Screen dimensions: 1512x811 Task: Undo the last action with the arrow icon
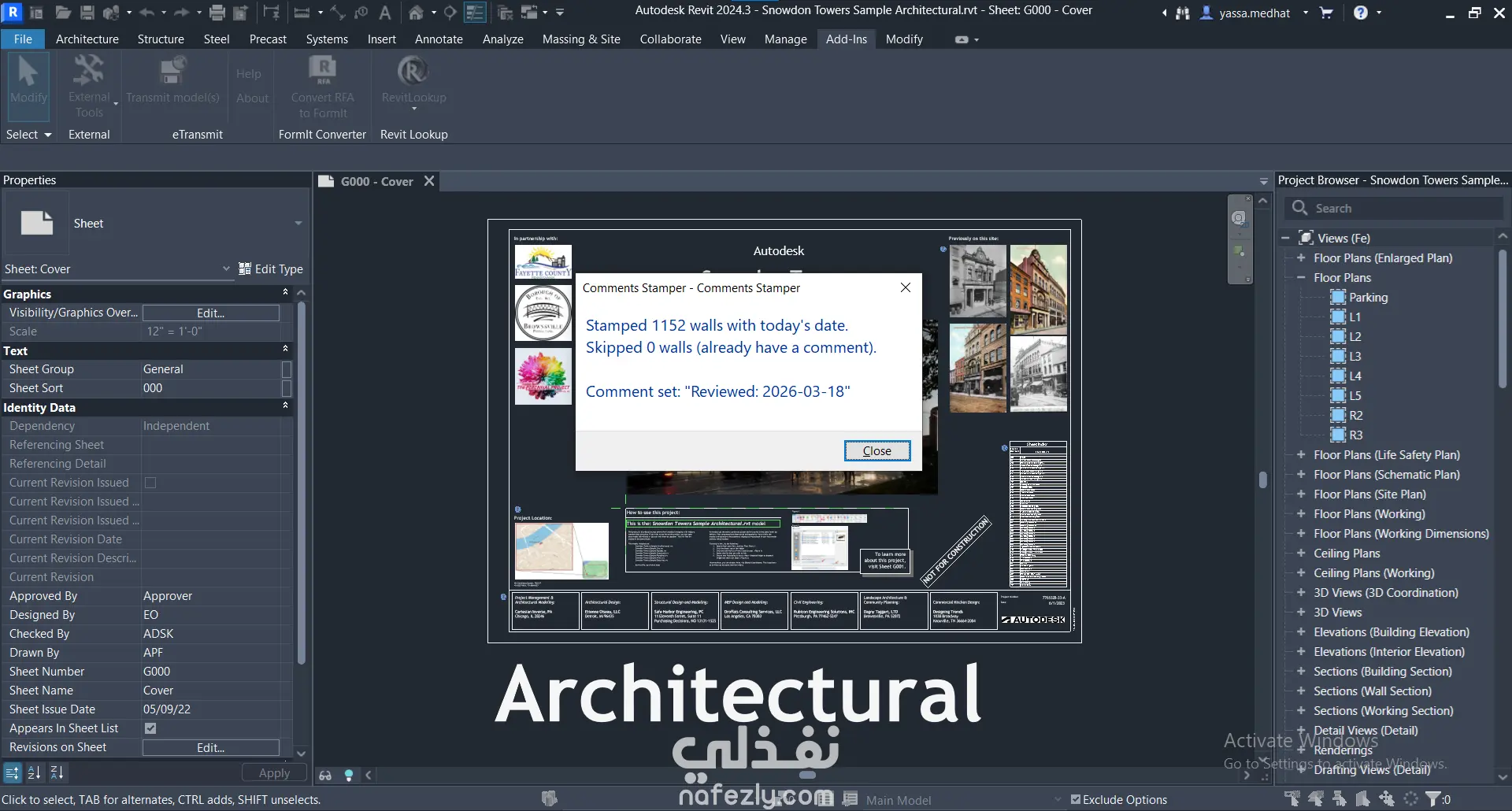(x=146, y=13)
